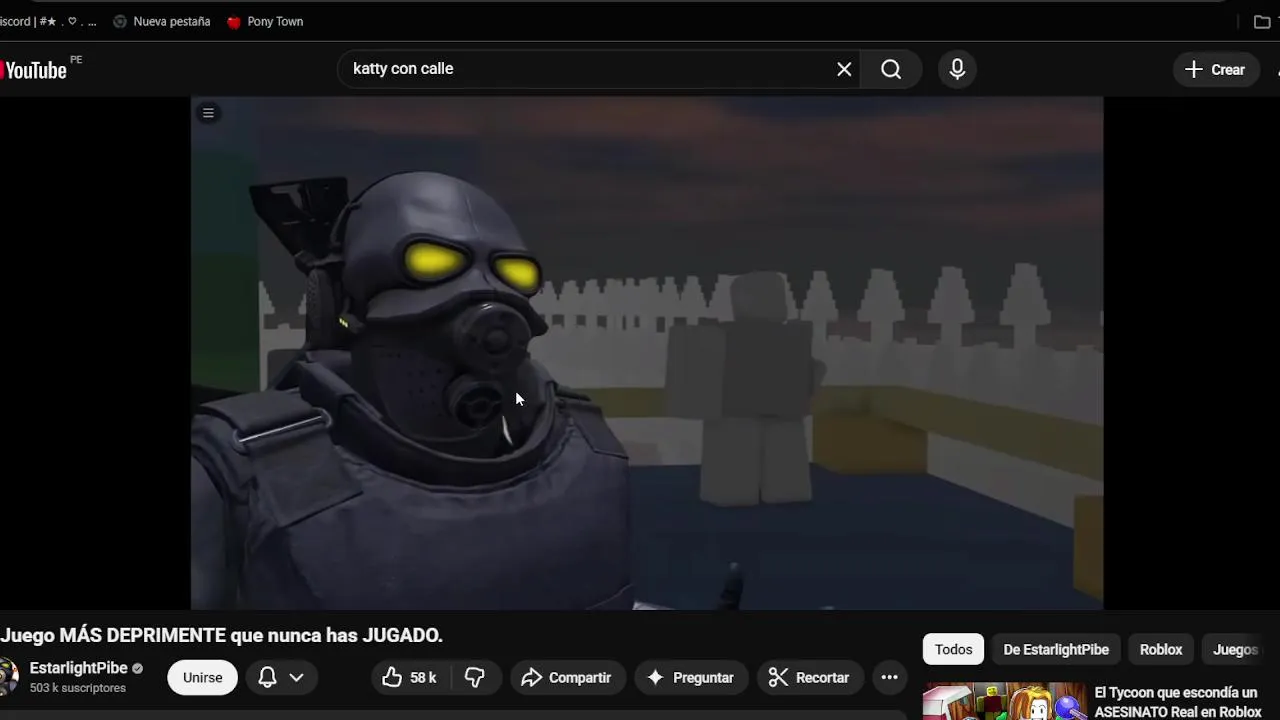Open the EstarlightPibe channel avatar
1280x720 pixels.
coord(8,677)
